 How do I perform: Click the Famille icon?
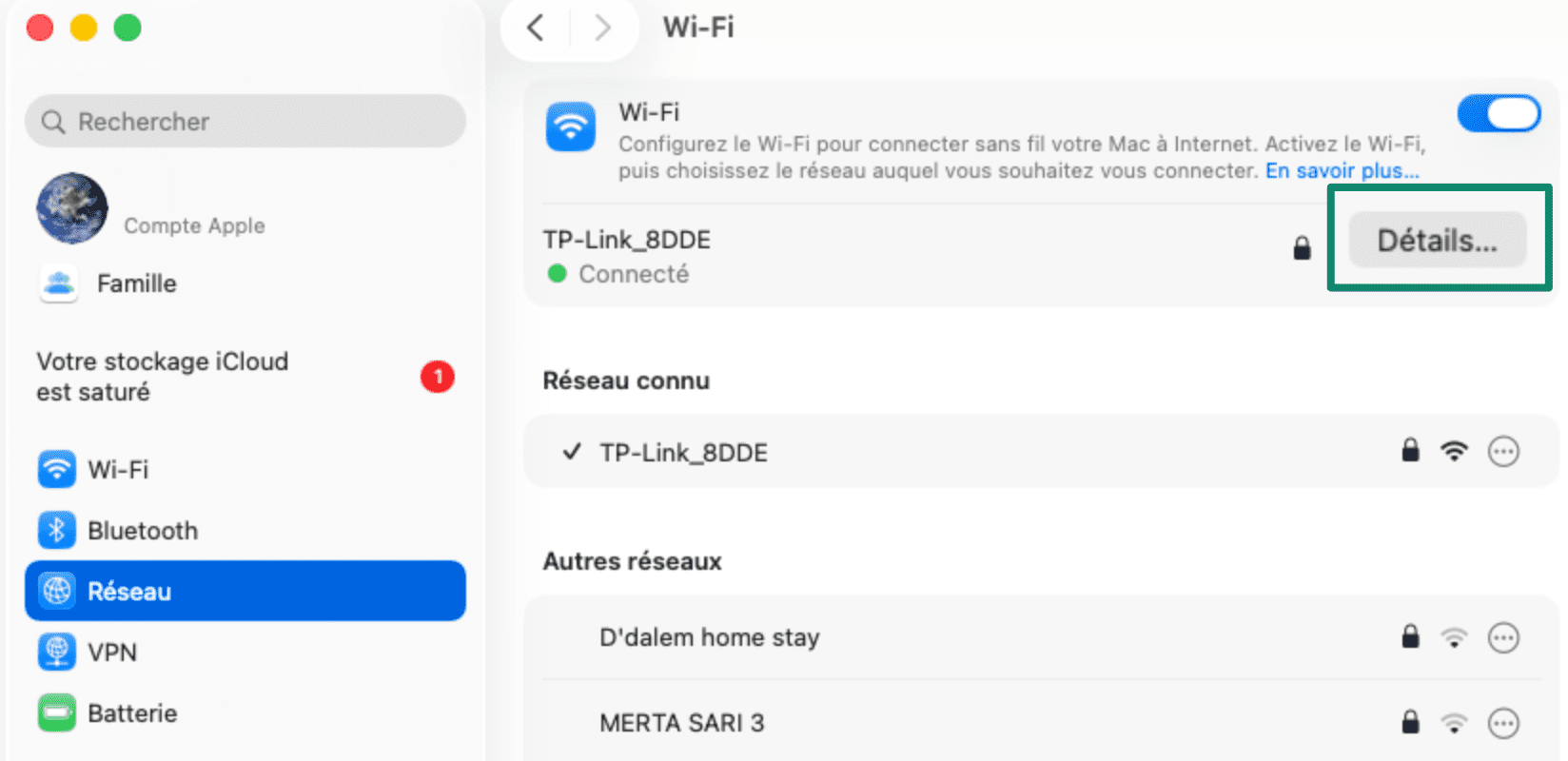pyautogui.click(x=58, y=283)
